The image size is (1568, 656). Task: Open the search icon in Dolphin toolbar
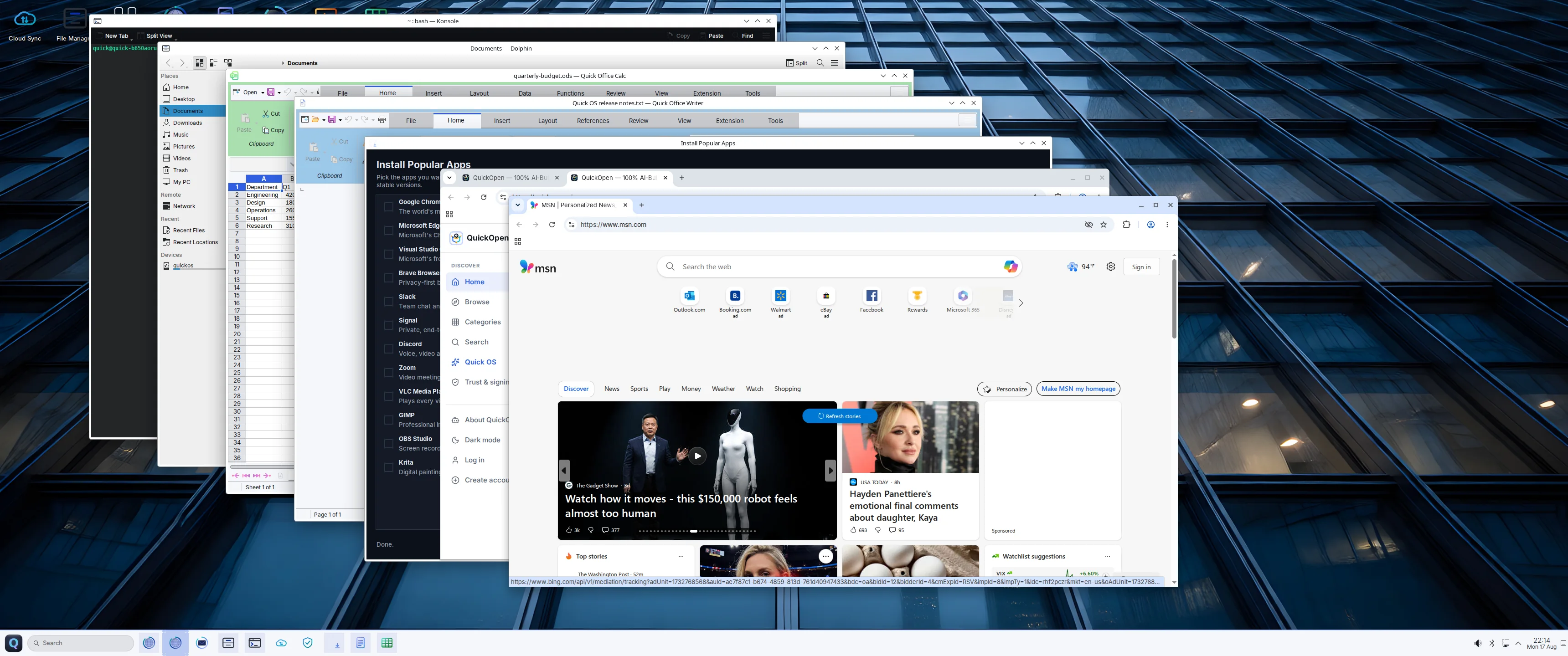[x=820, y=63]
